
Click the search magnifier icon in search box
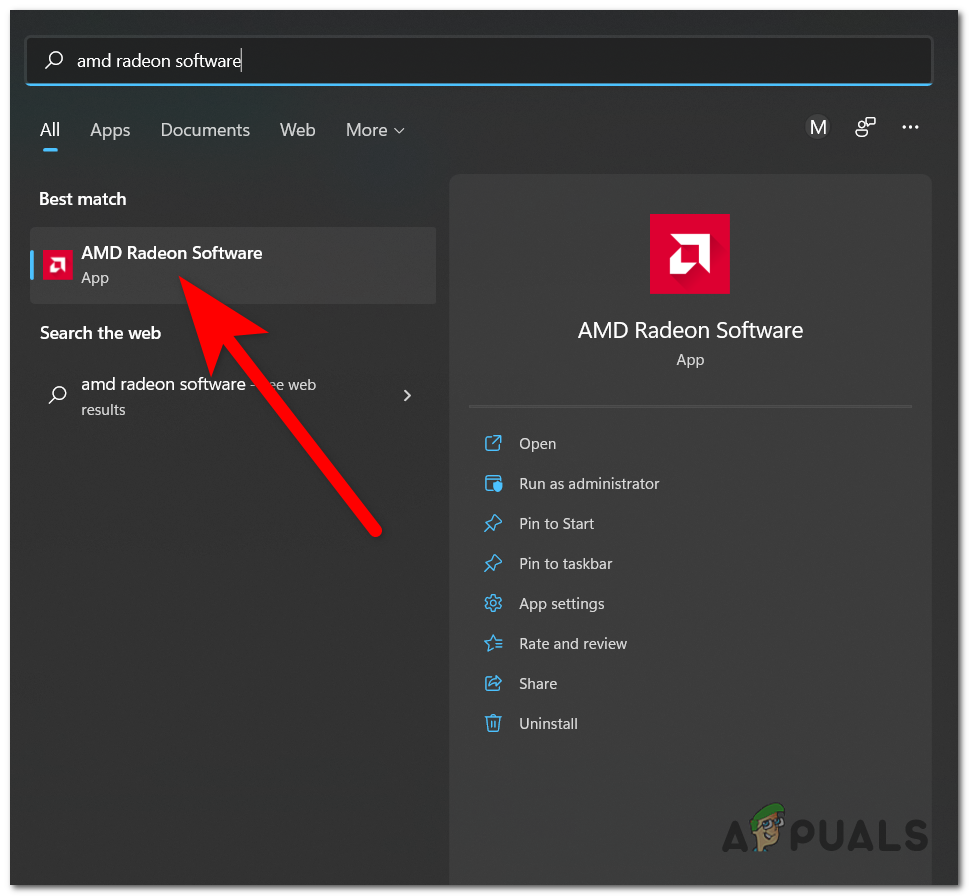coord(54,60)
